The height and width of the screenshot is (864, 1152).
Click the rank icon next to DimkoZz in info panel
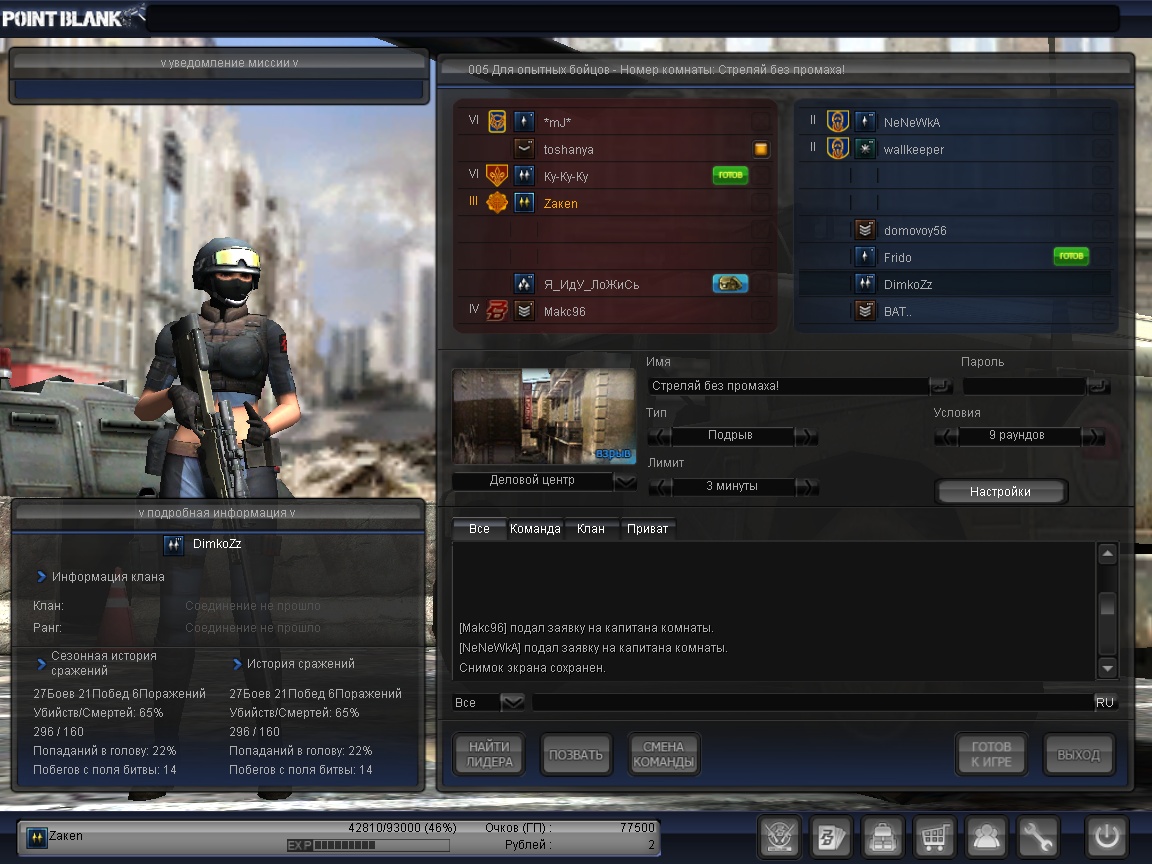click(x=173, y=544)
